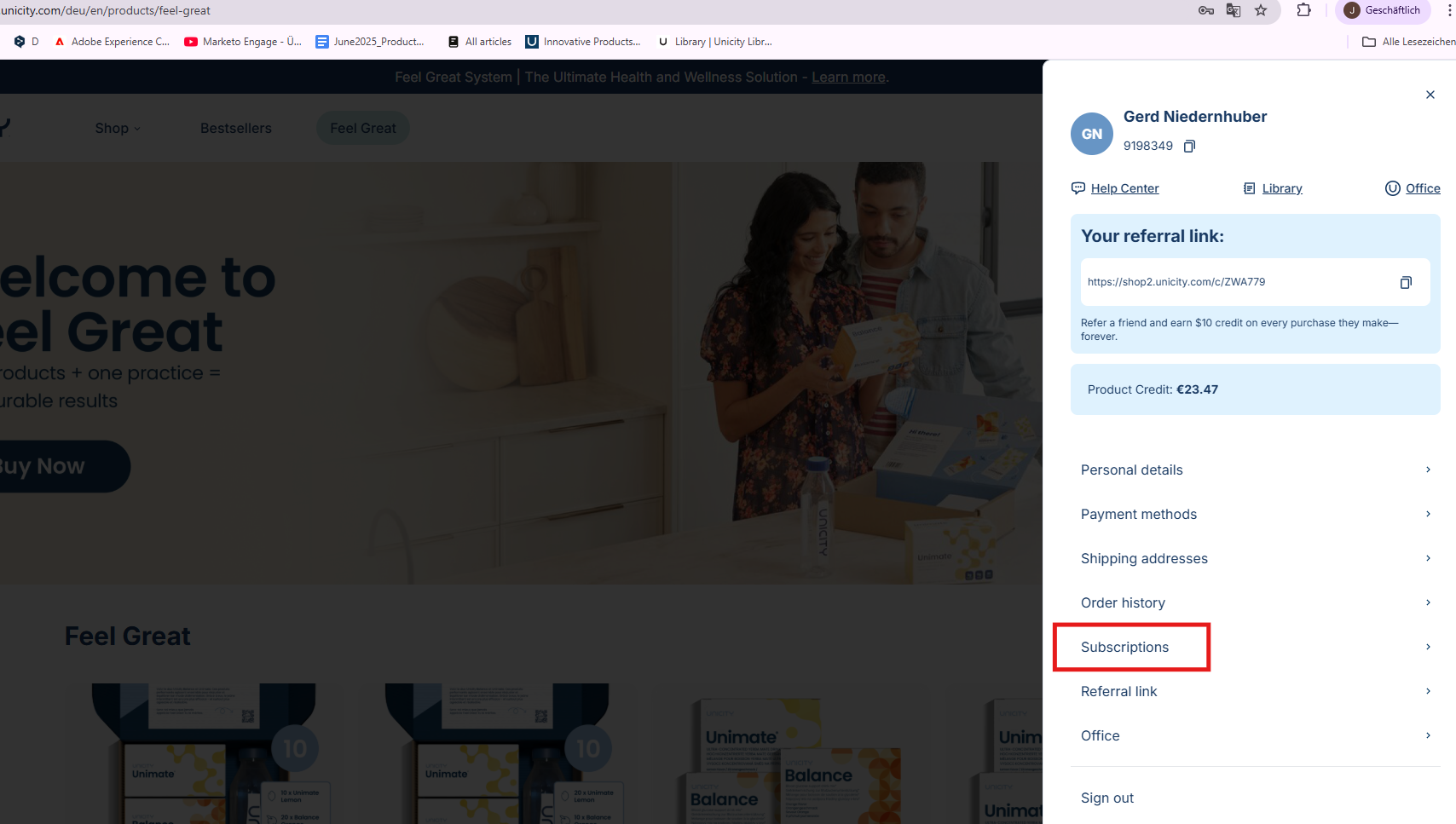Expand Personal details section
1456x824 pixels.
(1255, 470)
